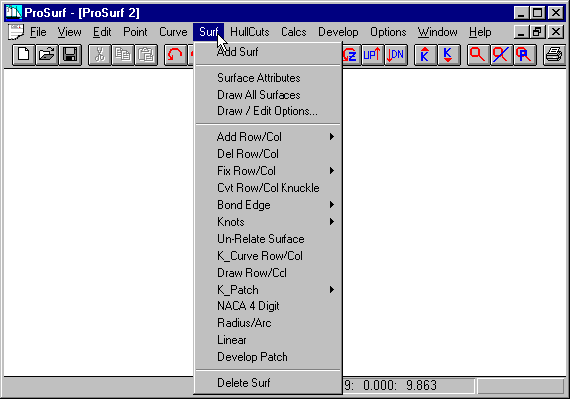This screenshot has height=400, width=570.
Task: Choose K_Curve Row/Col entry
Action: coord(268,256)
